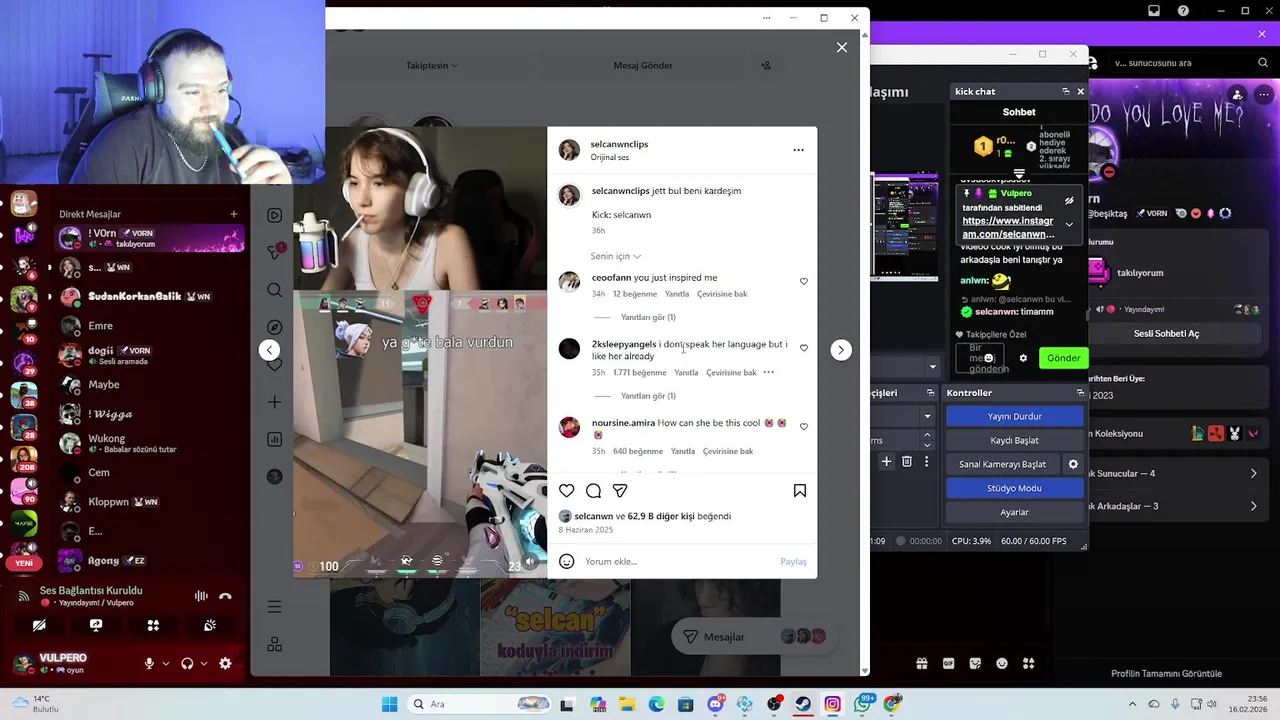Click the 'Yorum ekle...' comment field
Image resolution: width=1280 pixels, height=720 pixels.
[x=680, y=562]
